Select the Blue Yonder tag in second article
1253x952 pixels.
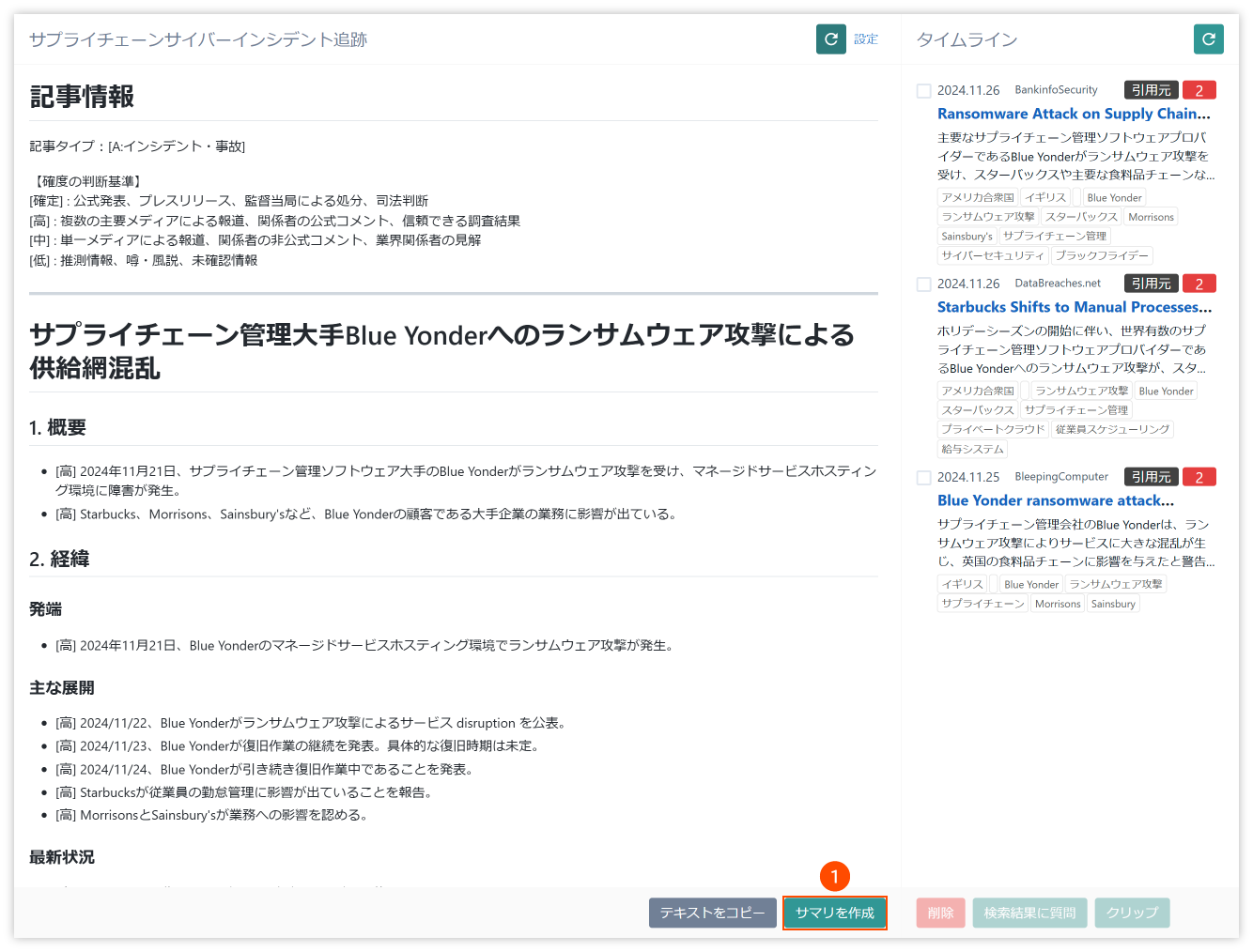(1166, 392)
